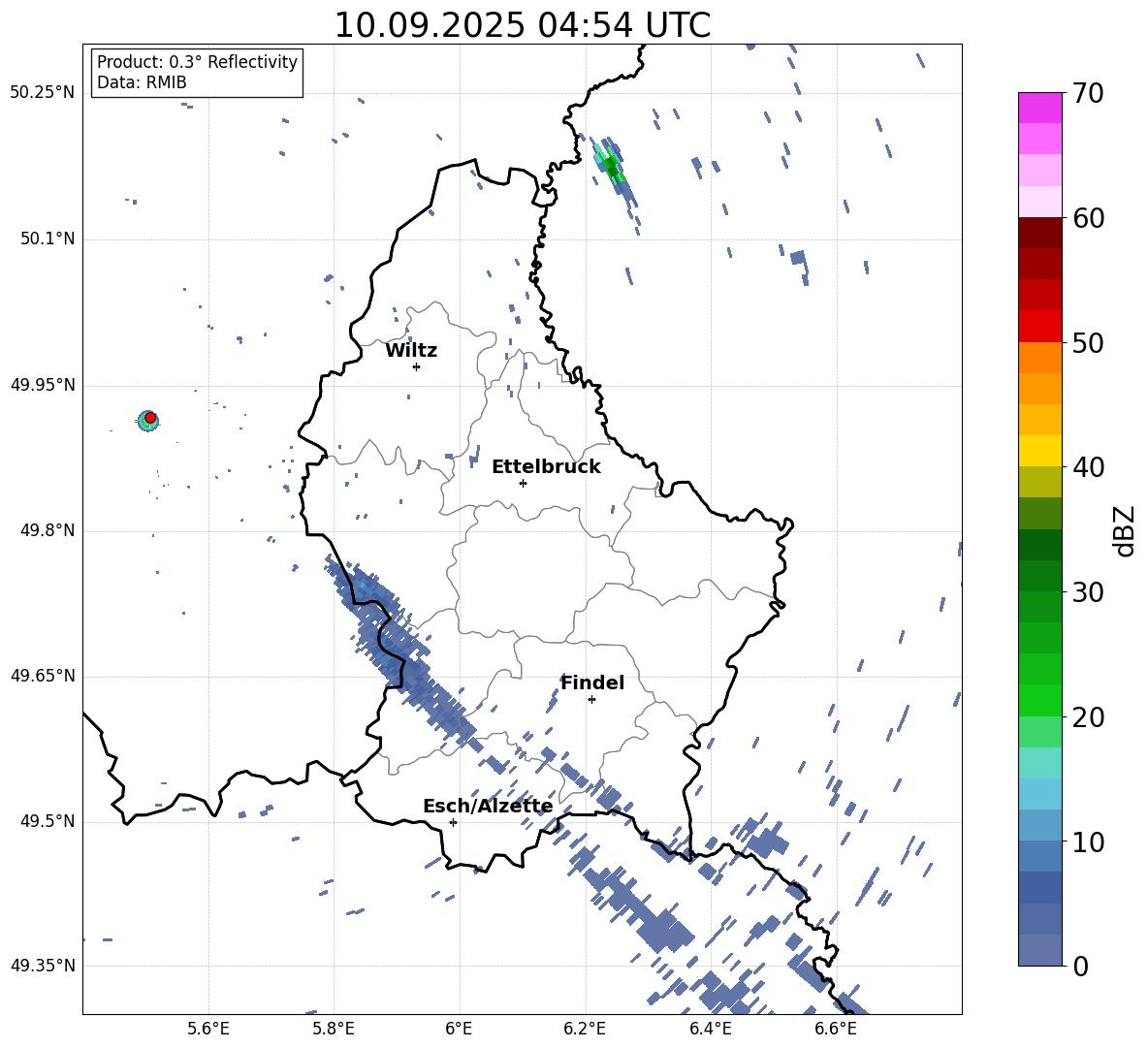The image size is (1148, 1048).
Task: Click the 50.25°N latitude label
Action: click(x=42, y=93)
